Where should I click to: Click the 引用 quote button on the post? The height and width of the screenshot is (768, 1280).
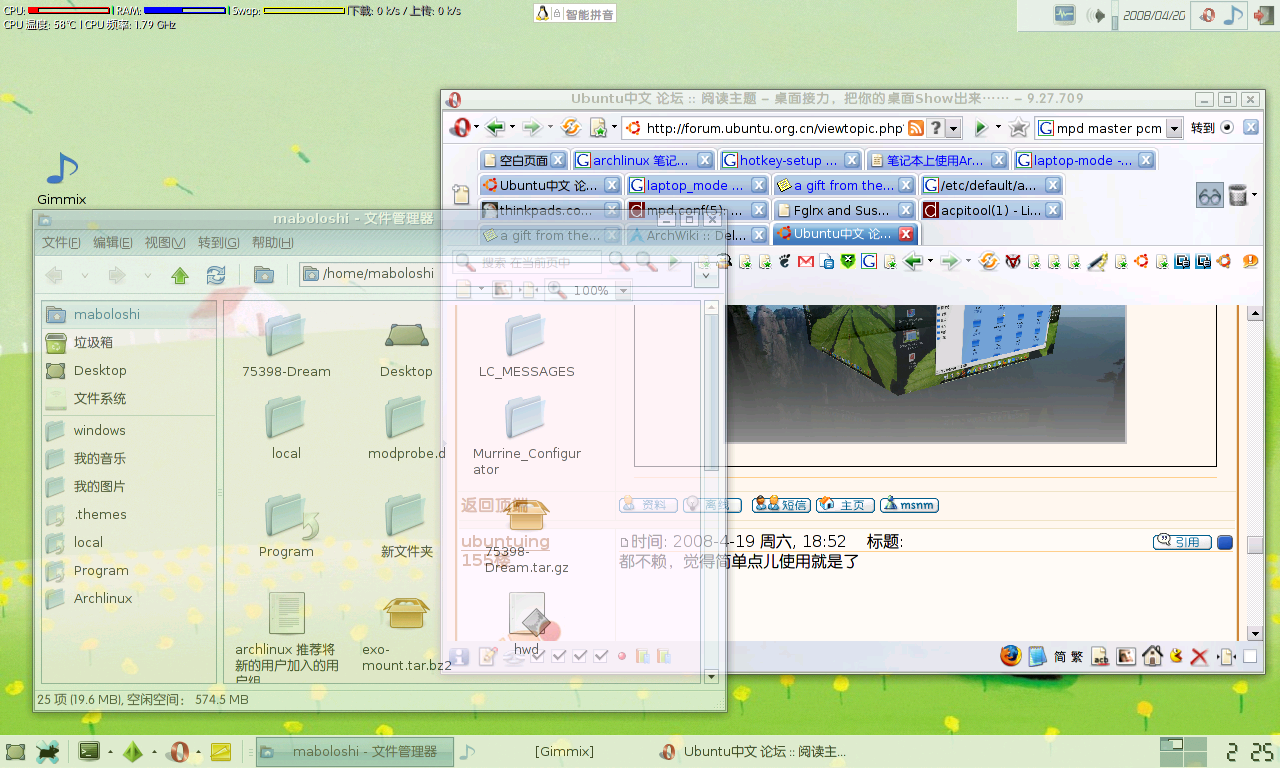tap(1182, 542)
